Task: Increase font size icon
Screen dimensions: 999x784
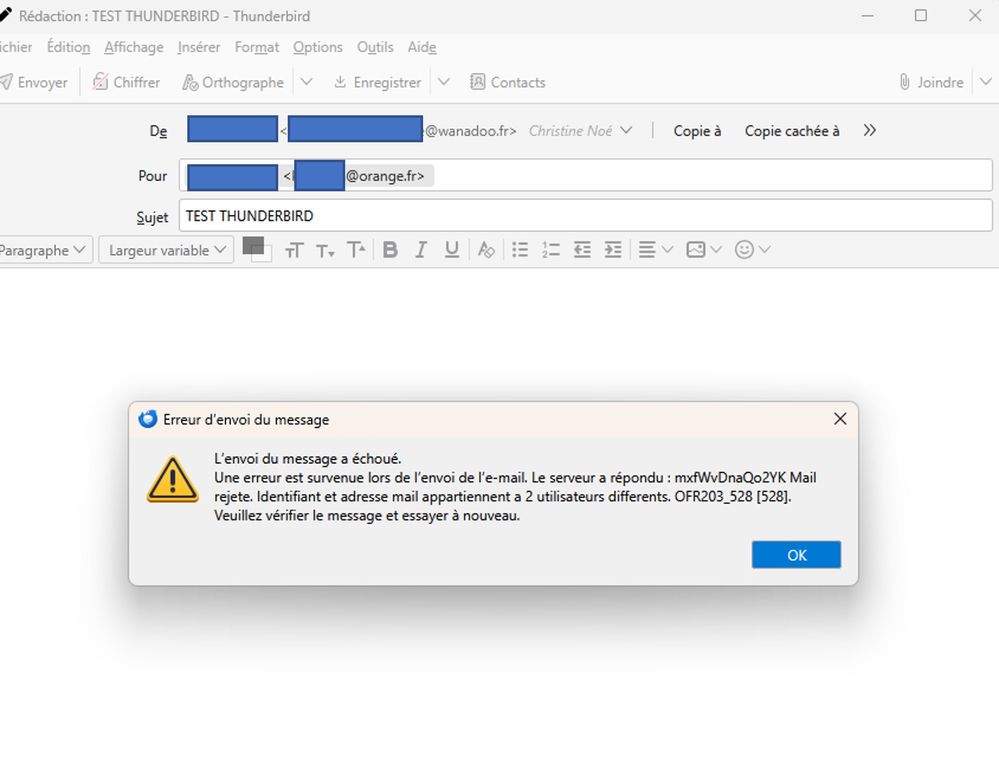Action: (x=356, y=250)
